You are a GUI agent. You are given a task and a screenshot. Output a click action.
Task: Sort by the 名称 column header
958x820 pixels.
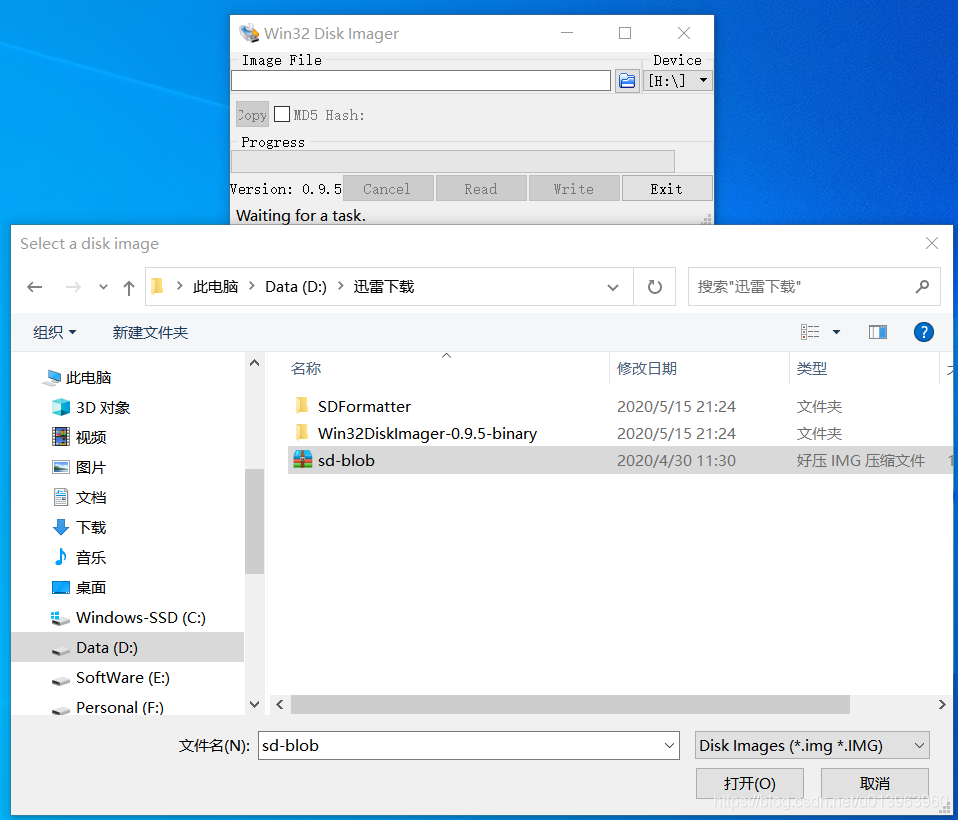[306, 368]
